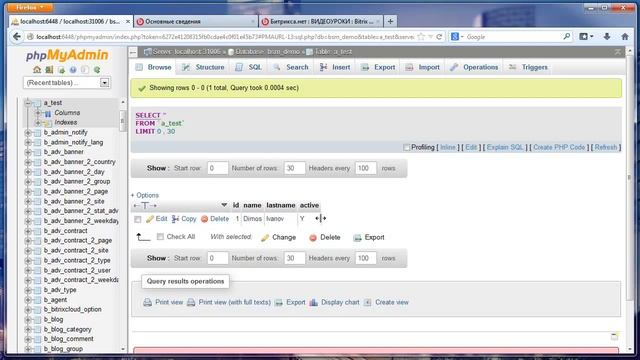Click the Refresh link in query box
This screenshot has width=640, height=360.
[606, 147]
